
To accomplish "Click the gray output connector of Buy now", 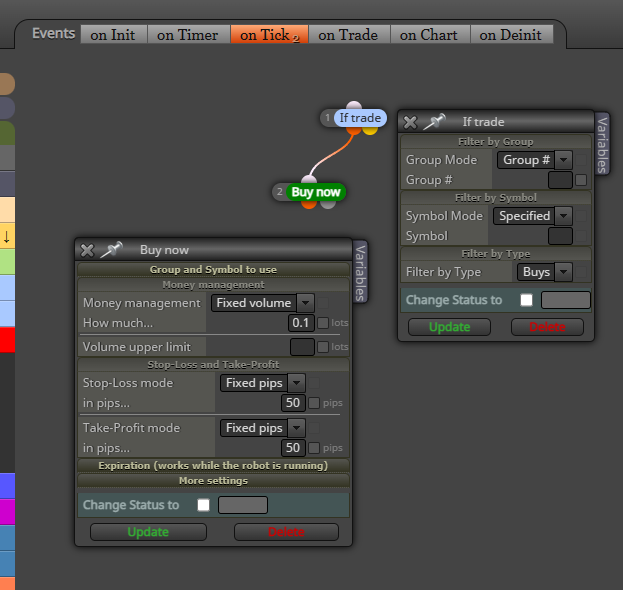I will 328,205.
